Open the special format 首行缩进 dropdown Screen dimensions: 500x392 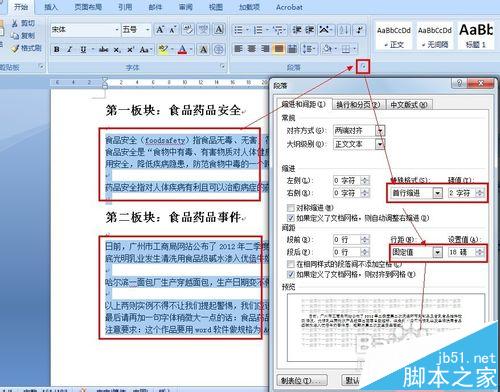pyautogui.click(x=437, y=193)
